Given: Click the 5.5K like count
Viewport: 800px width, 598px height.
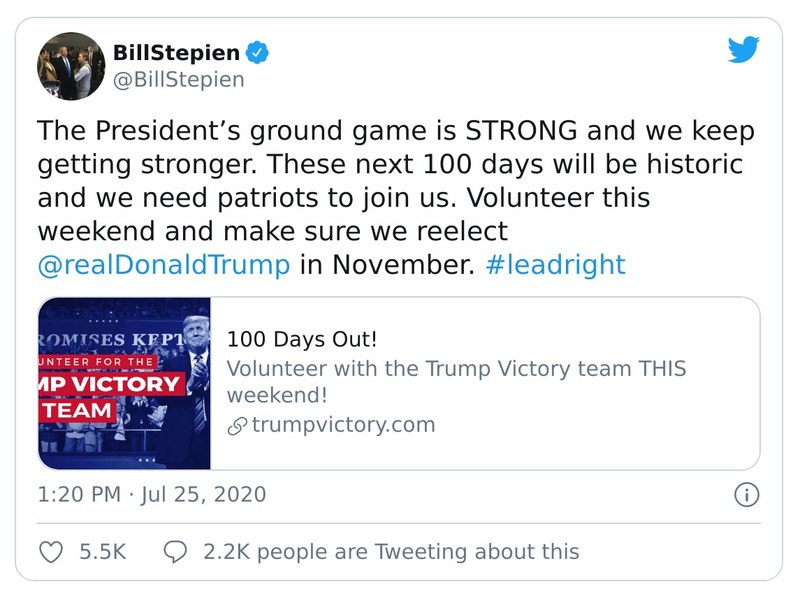Looking at the screenshot, I should point(102,551).
